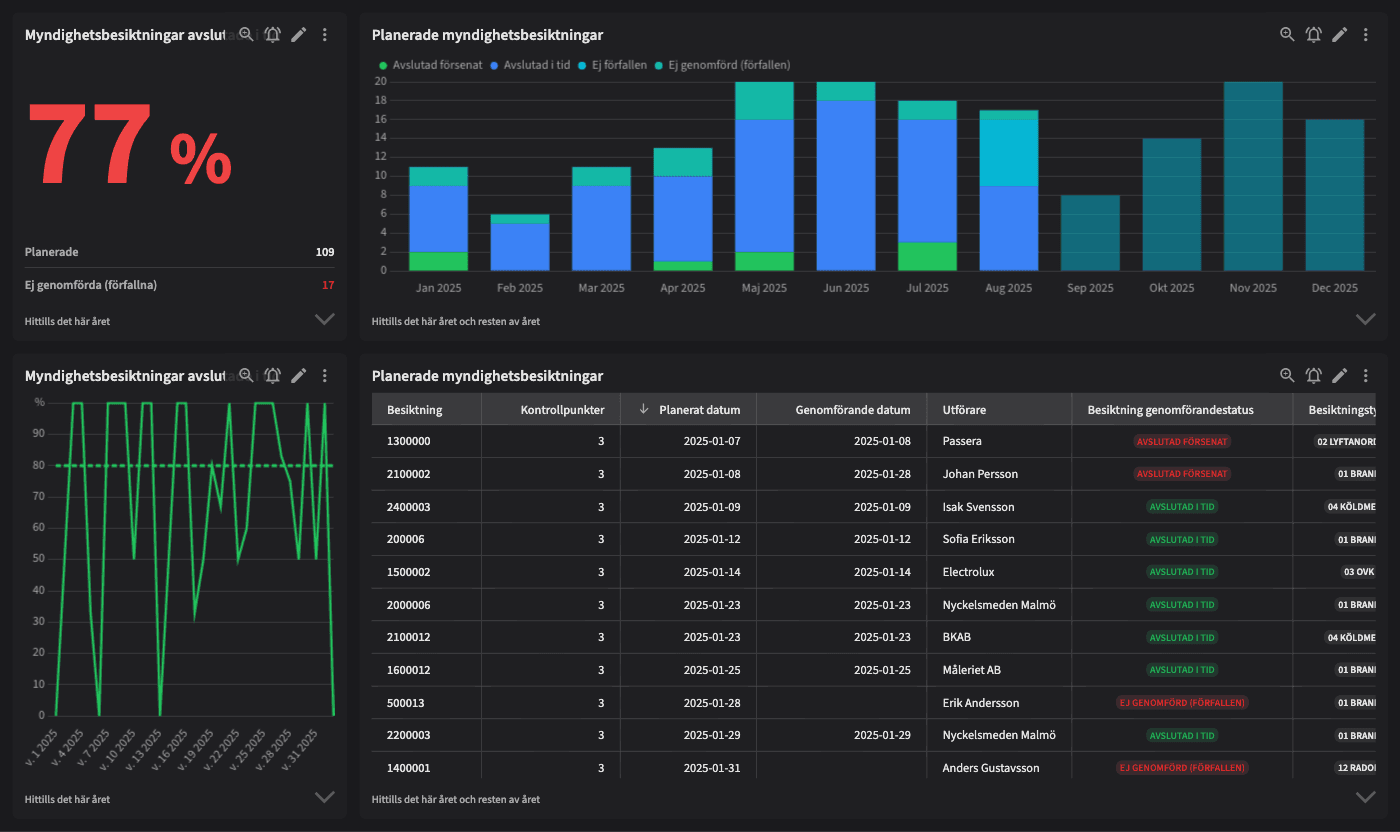This screenshot has height=832, width=1400.
Task: Sort table by 'Planerat datum' column header
Action: (699, 409)
